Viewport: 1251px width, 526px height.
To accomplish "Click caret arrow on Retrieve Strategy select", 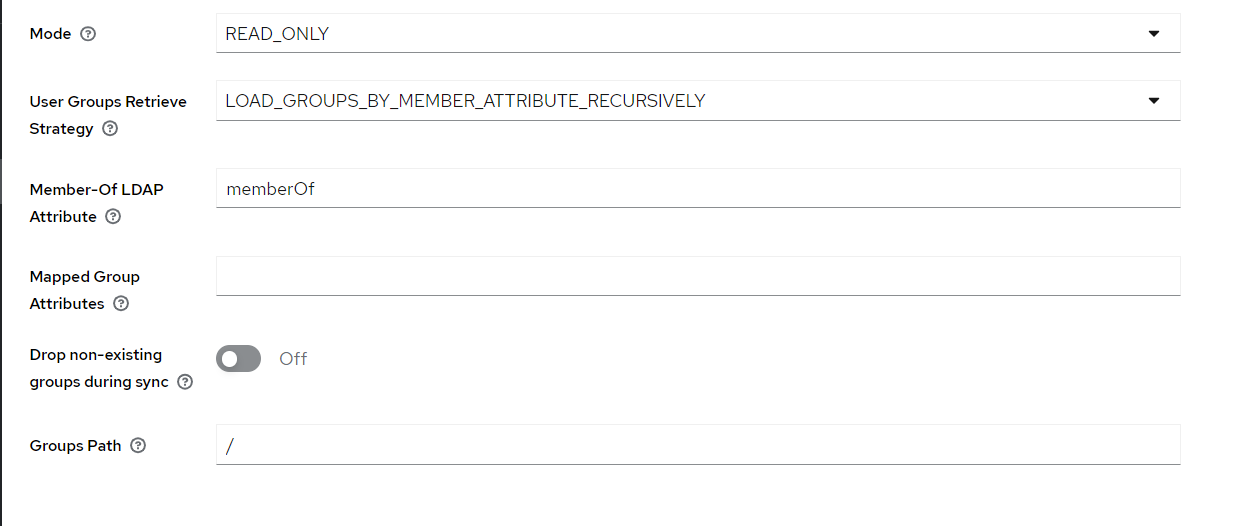I will pos(1154,101).
